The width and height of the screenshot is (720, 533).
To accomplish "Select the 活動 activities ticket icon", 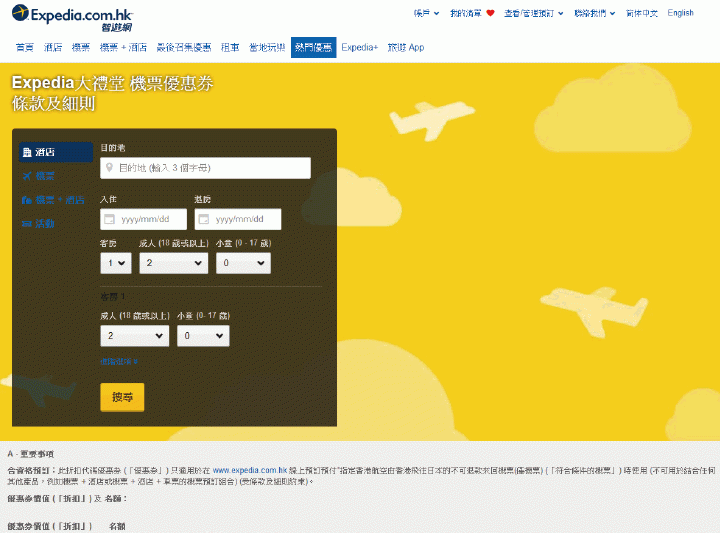I will click(x=39, y=224).
